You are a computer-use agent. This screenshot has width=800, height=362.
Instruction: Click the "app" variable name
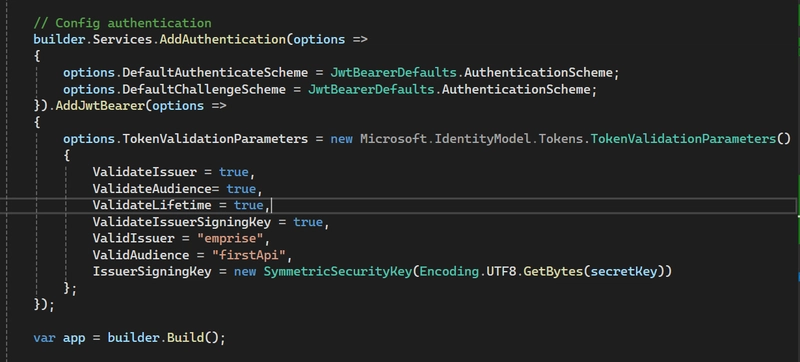point(74,338)
